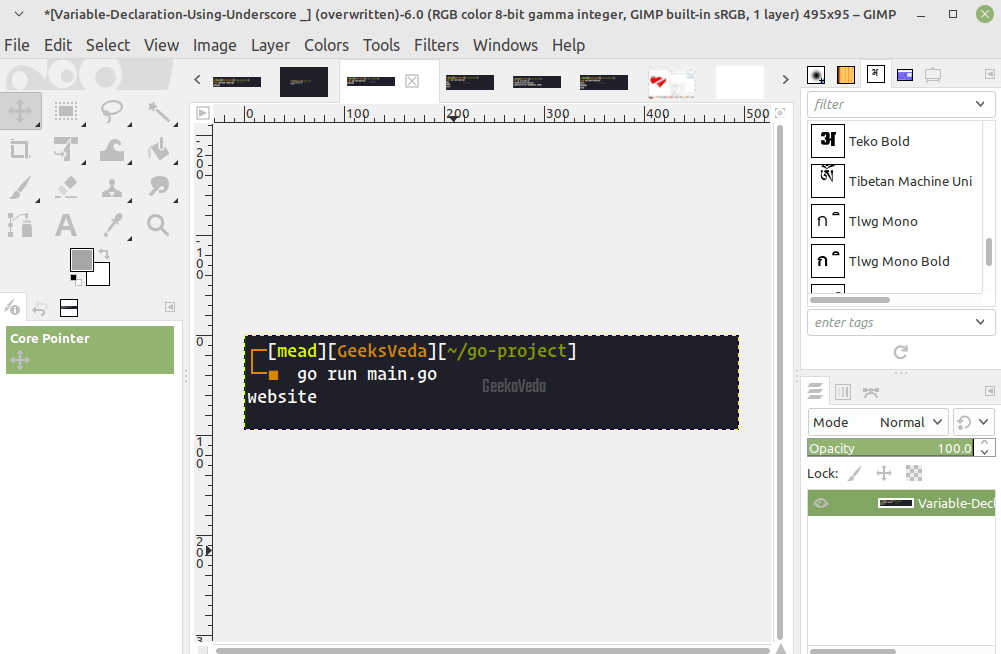Open the Document History tab in right dock
Image resolution: width=1001 pixels, height=654 pixels.
905,75
